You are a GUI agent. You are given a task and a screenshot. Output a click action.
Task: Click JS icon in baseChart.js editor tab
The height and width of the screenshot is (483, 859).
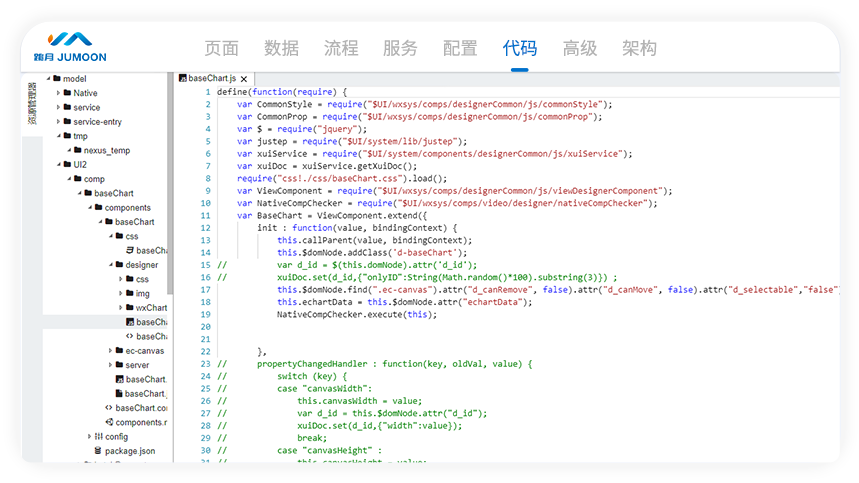point(183,78)
